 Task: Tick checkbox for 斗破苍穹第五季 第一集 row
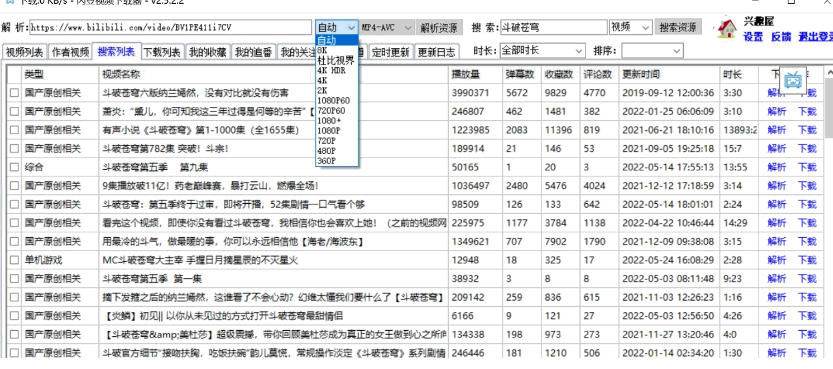(x=14, y=279)
